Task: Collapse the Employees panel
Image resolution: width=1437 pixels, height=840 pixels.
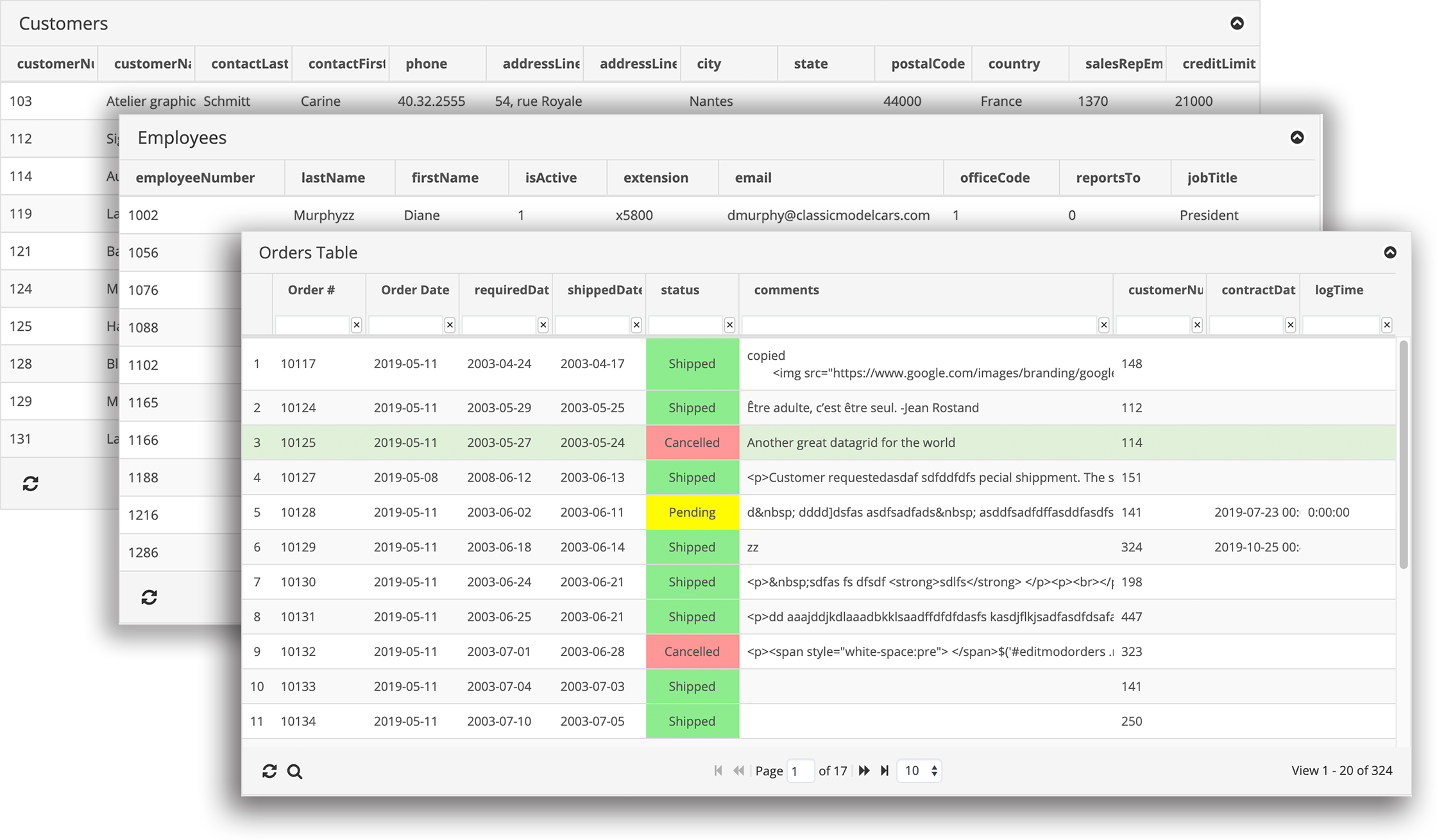Action: (x=1297, y=137)
